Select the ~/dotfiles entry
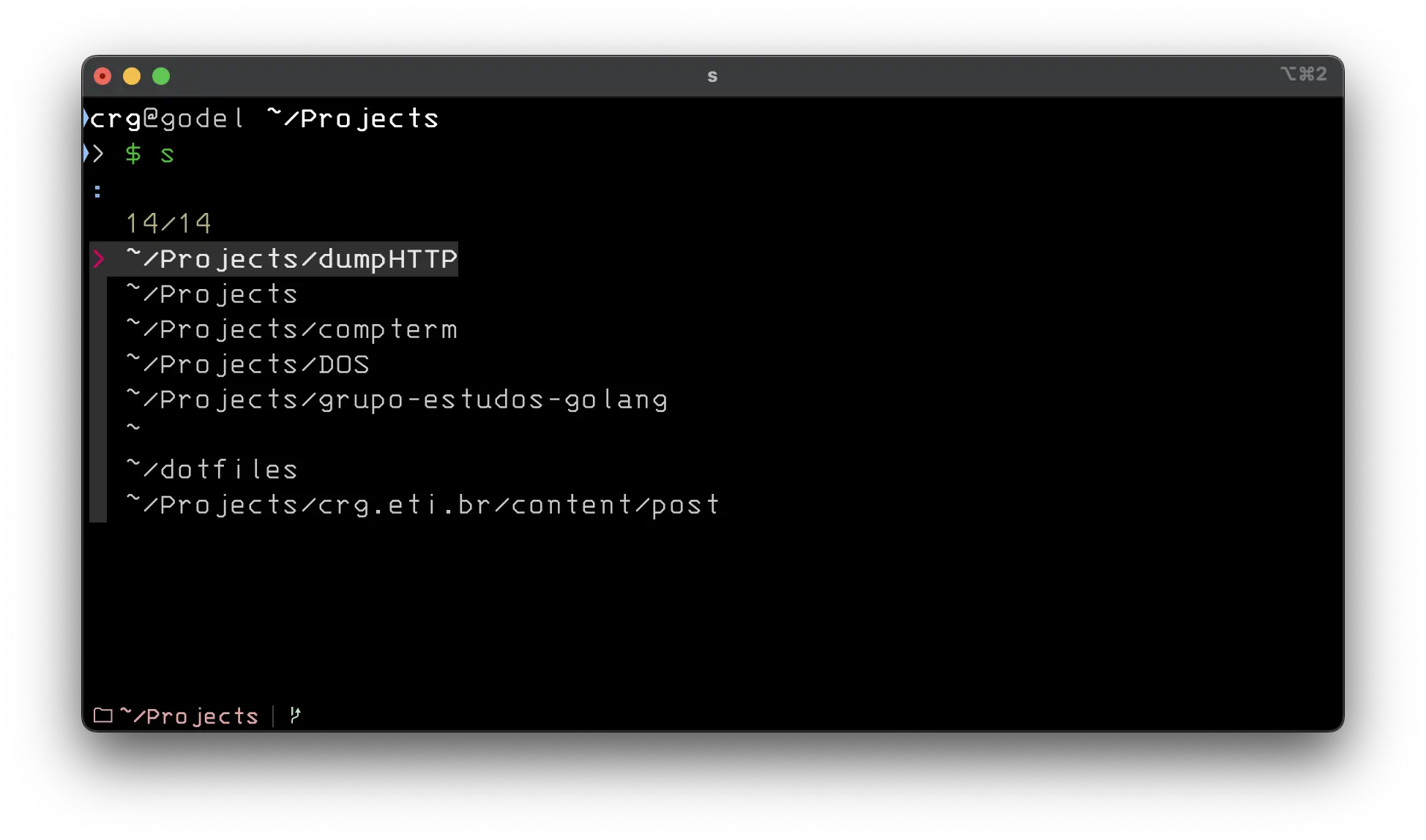Screen dimensions: 1426x840 (212, 470)
